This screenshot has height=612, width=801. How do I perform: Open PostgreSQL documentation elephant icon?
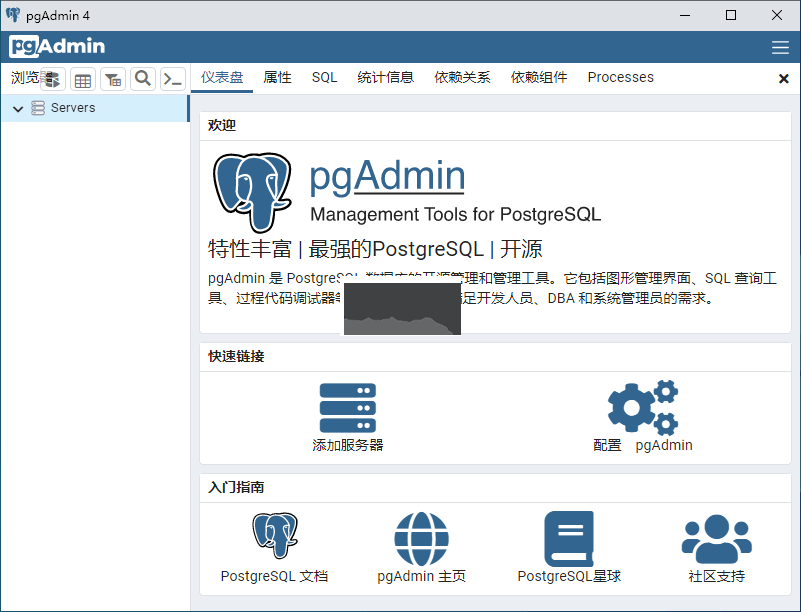(x=275, y=535)
